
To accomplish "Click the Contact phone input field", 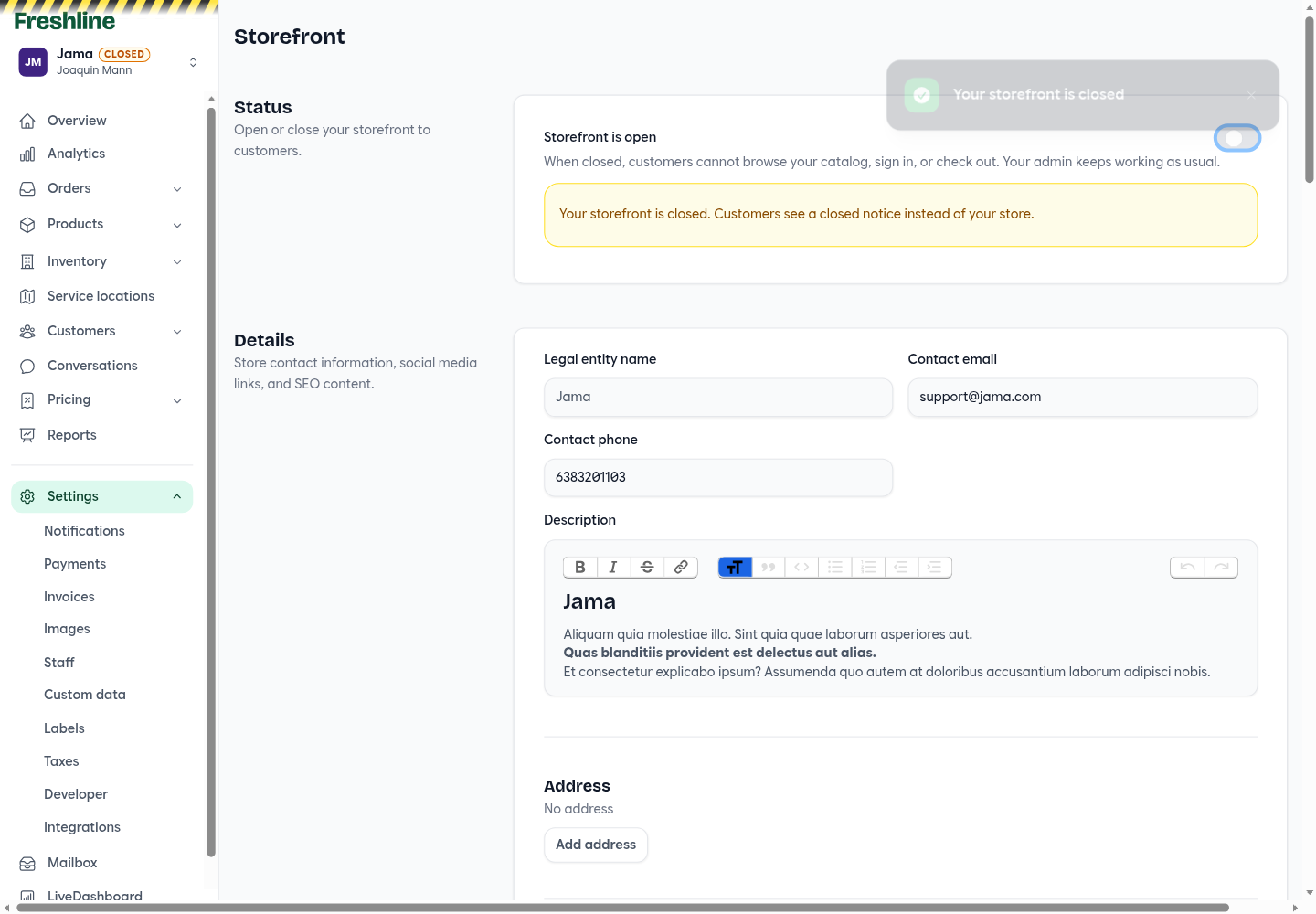I will point(718,478).
